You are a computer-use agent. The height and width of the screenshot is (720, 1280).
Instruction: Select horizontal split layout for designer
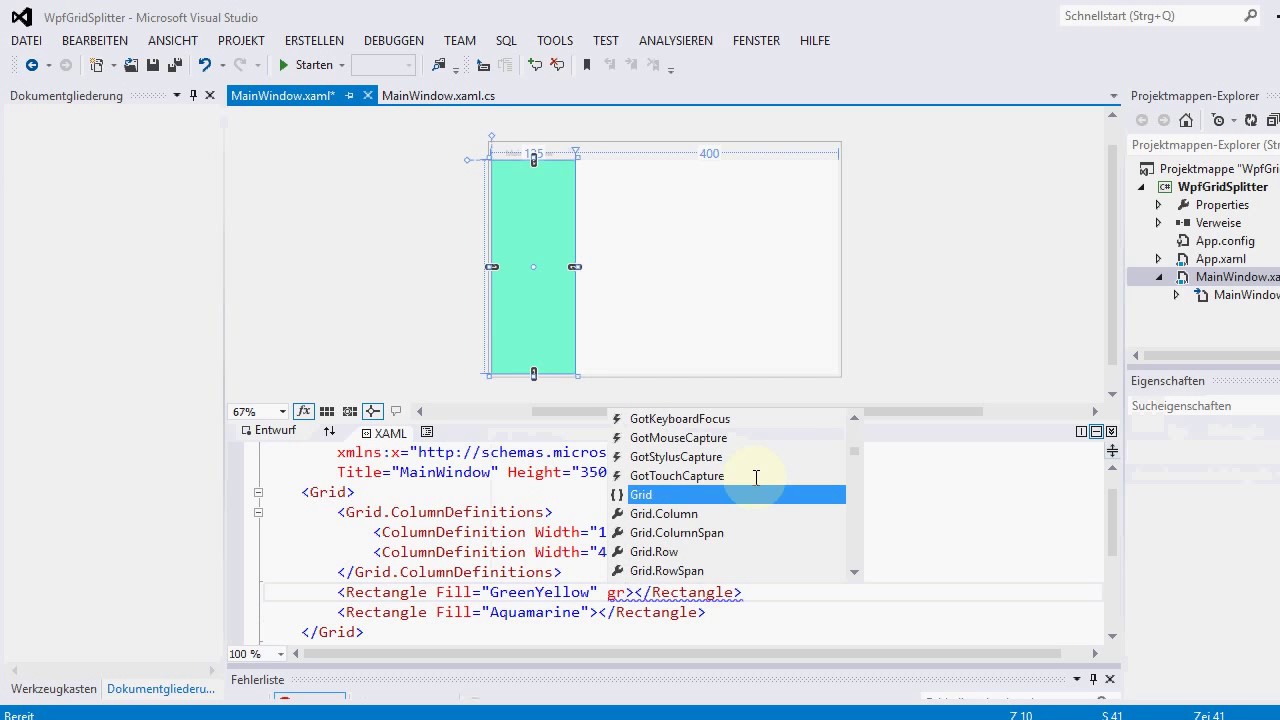1096,431
